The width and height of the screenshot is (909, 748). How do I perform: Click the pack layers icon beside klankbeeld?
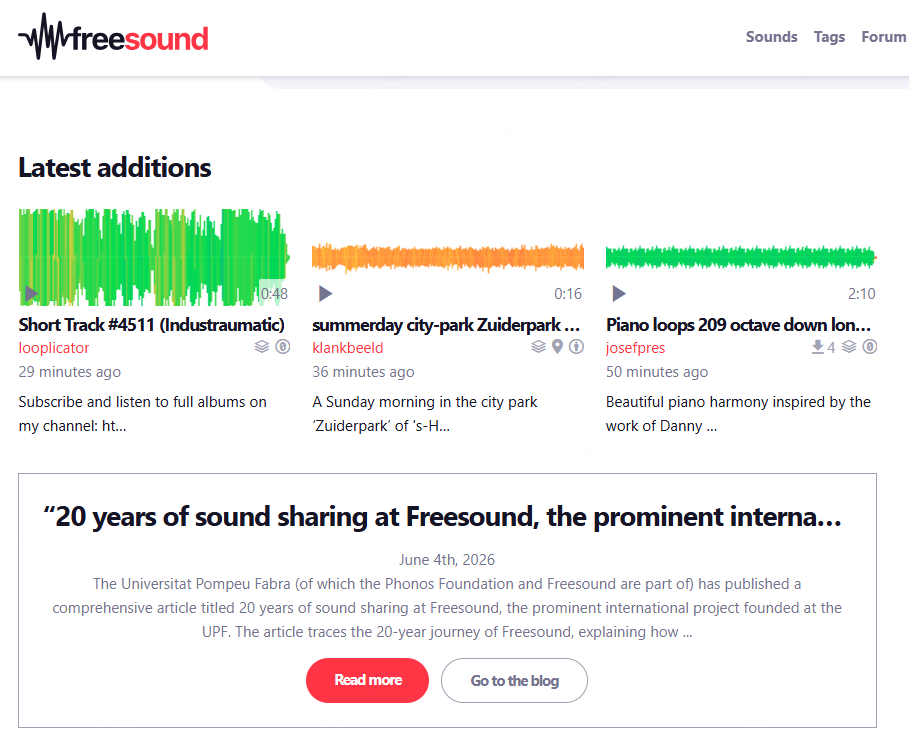point(539,347)
